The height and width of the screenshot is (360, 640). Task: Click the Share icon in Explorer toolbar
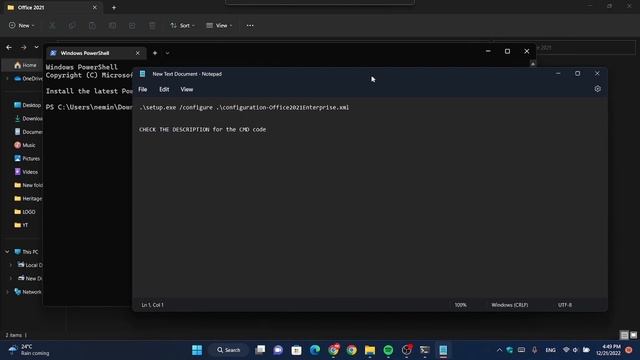pos(132,26)
